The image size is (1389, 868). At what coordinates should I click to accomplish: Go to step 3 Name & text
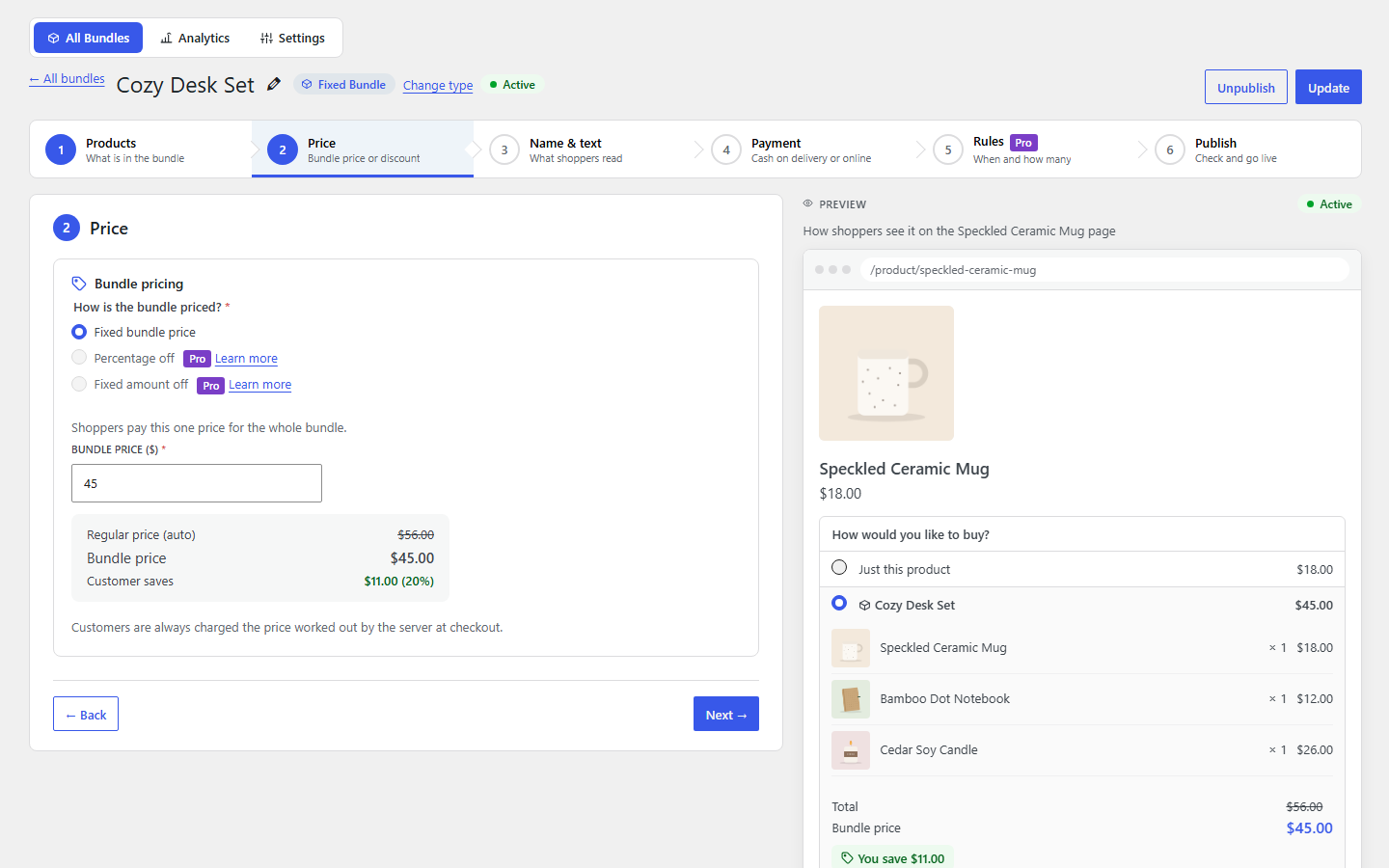pyautogui.click(x=585, y=149)
